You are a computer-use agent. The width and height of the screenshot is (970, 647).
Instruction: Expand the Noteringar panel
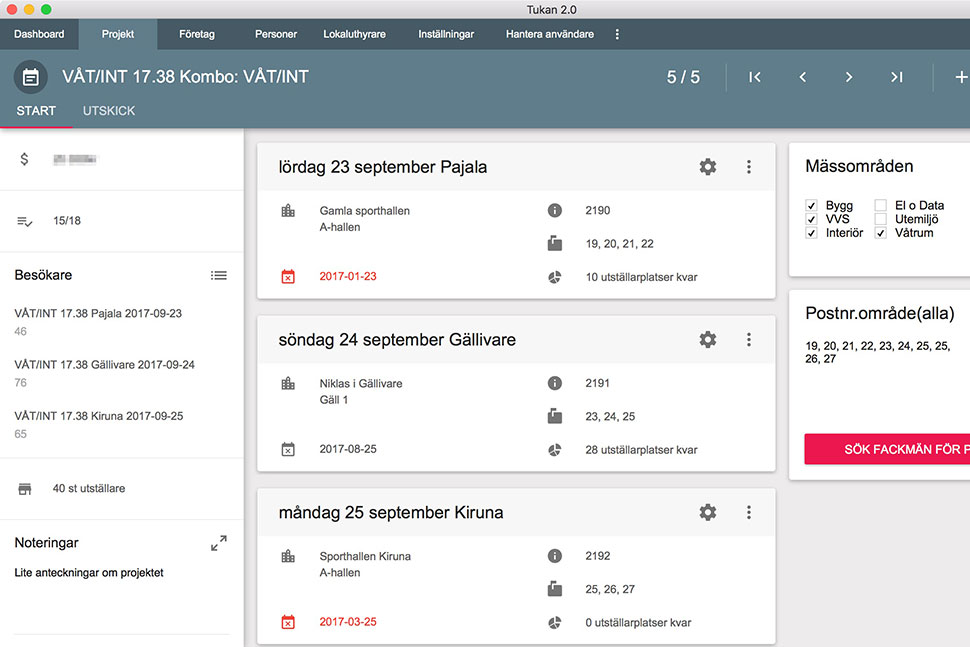[x=219, y=543]
